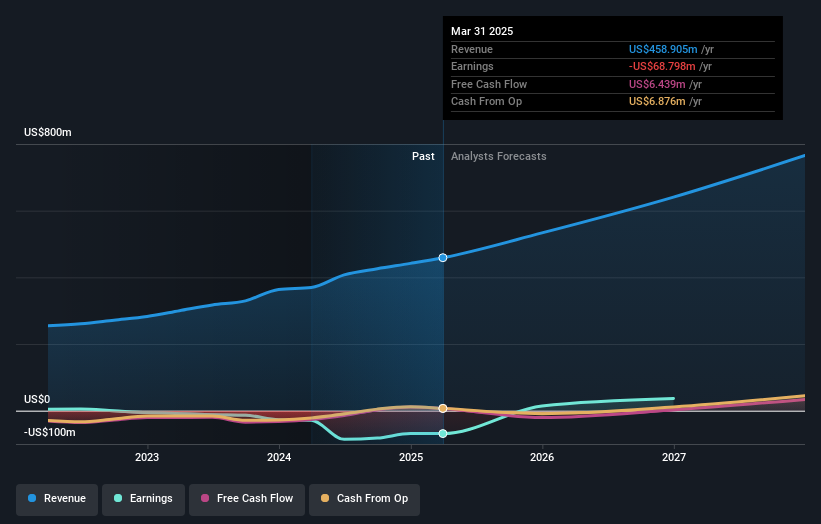Click the Free Cash Flow label in tooltip
The width and height of the screenshot is (821, 524).
pyautogui.click(x=489, y=84)
